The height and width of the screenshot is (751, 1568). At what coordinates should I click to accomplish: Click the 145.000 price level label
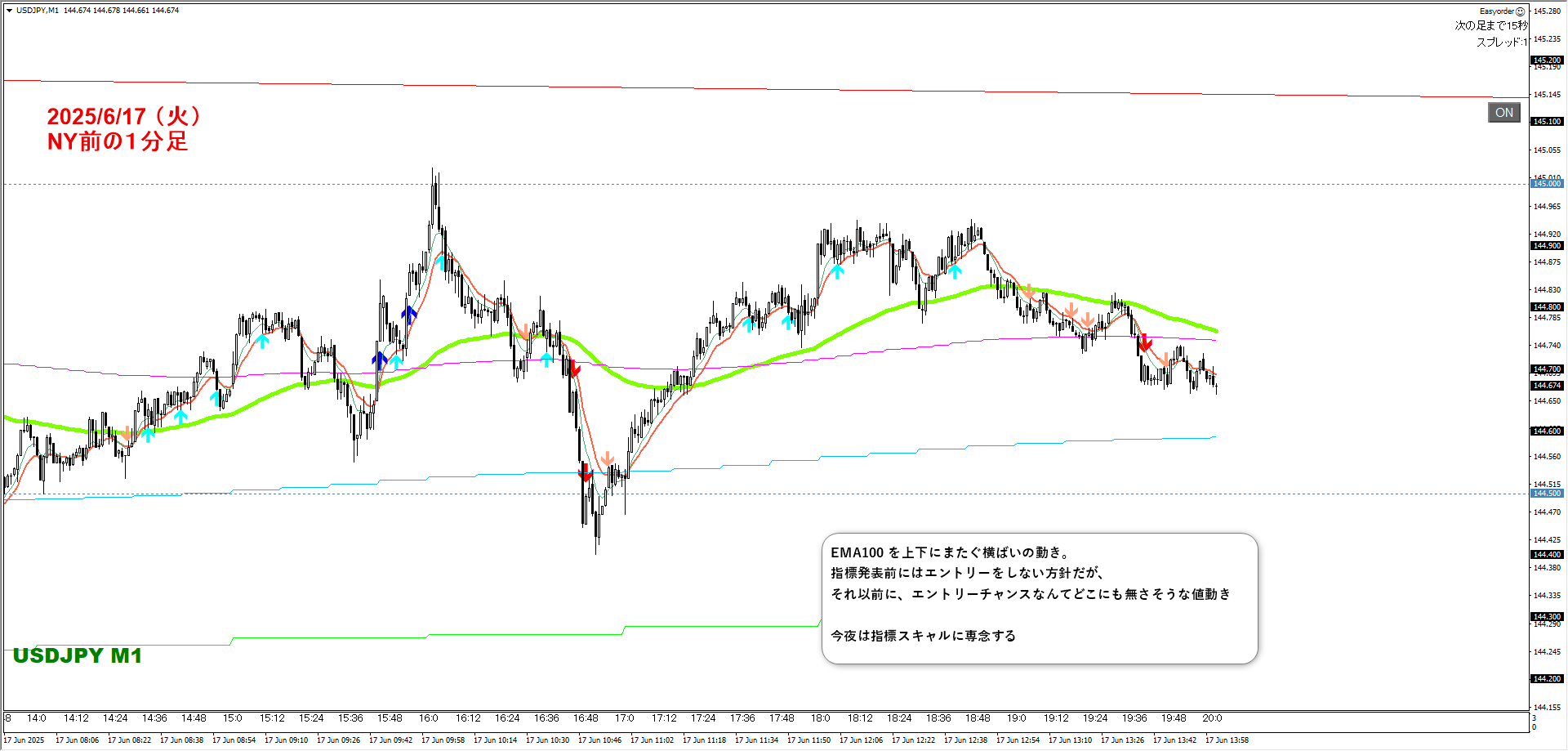point(1546,184)
